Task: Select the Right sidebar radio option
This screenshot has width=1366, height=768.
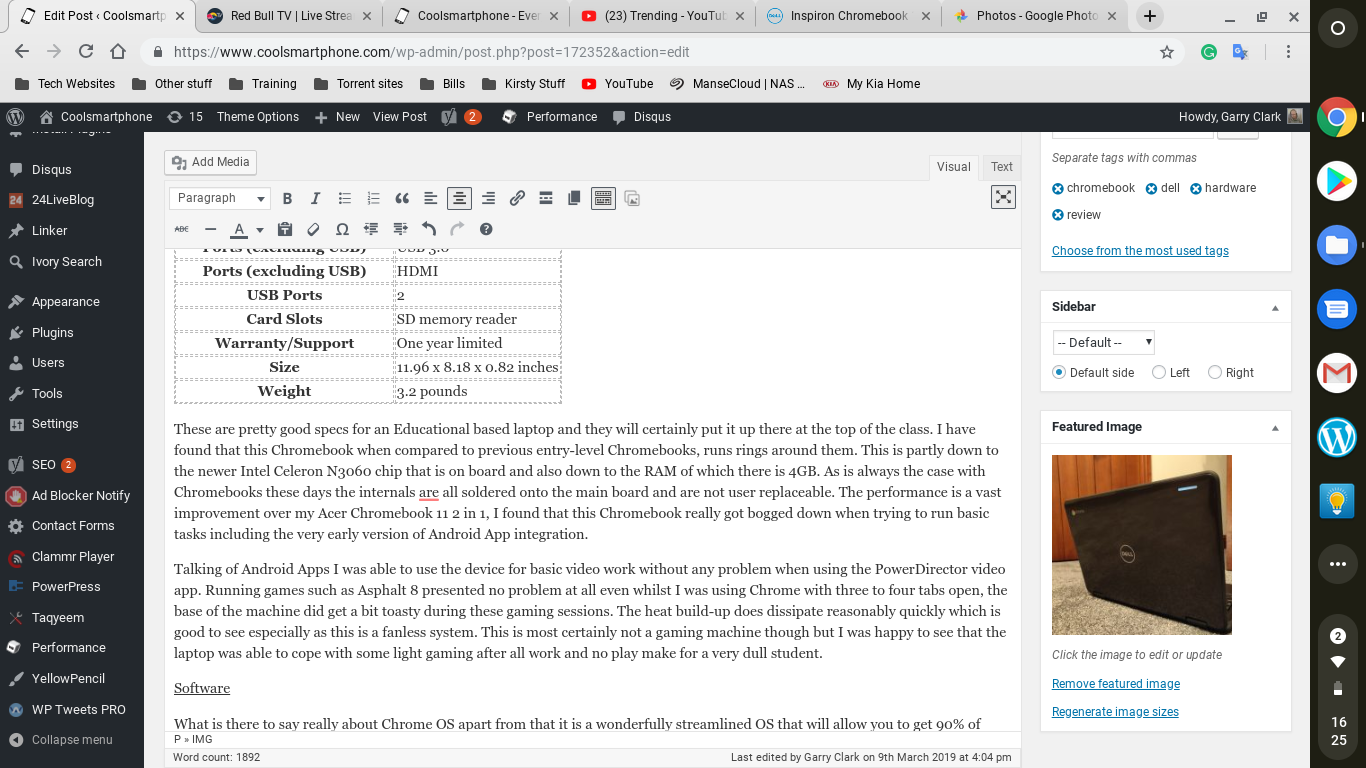Action: point(1215,372)
